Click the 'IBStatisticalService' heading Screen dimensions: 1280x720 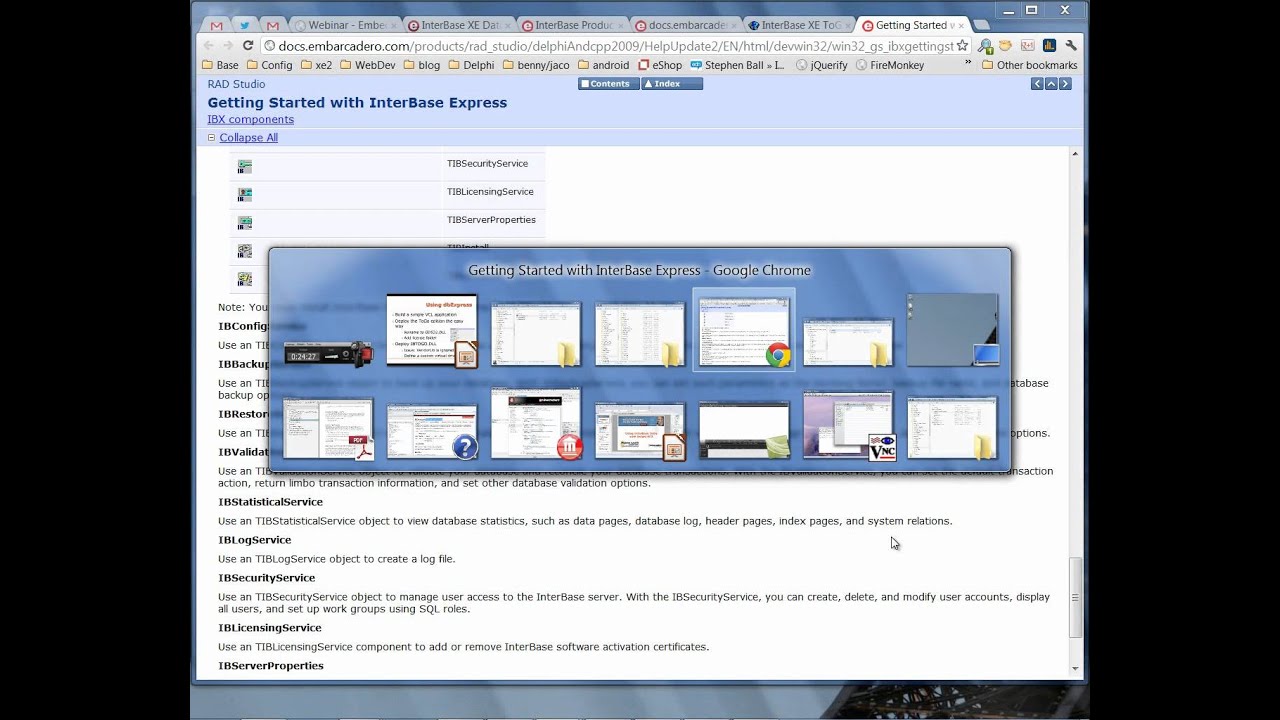(271, 502)
